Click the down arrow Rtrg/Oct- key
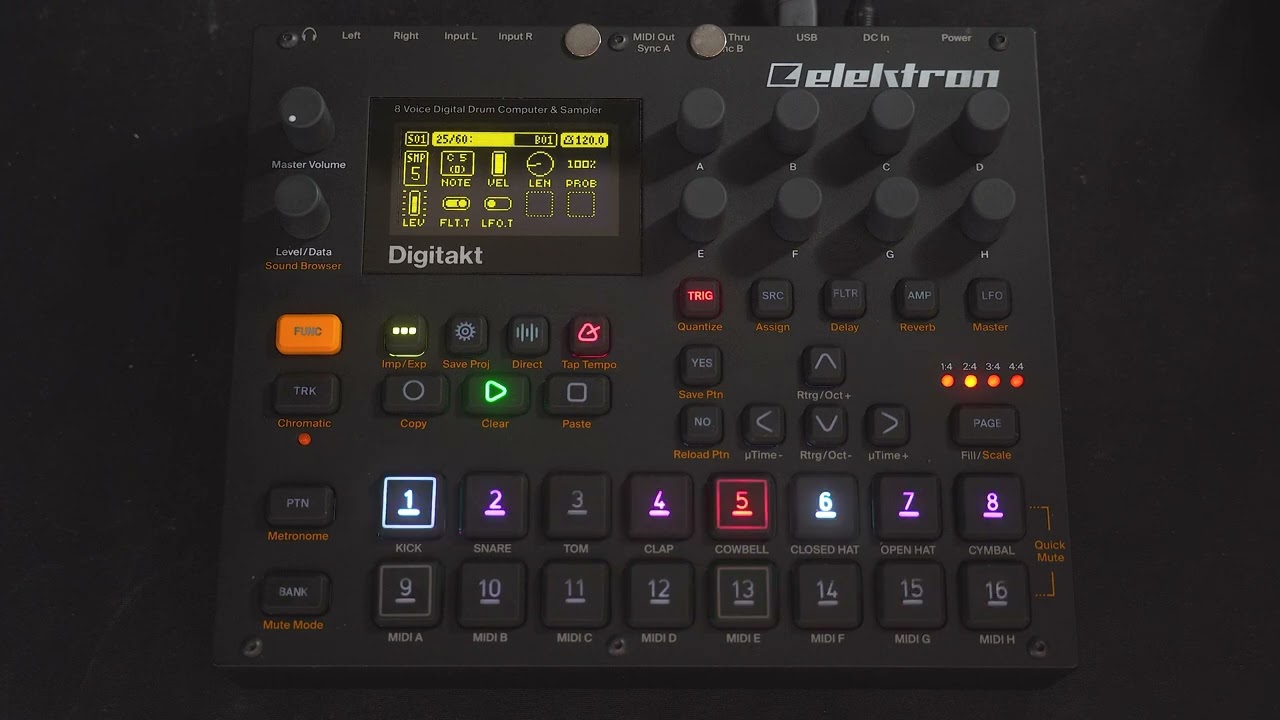Viewport: 1280px width, 720px height. point(826,423)
